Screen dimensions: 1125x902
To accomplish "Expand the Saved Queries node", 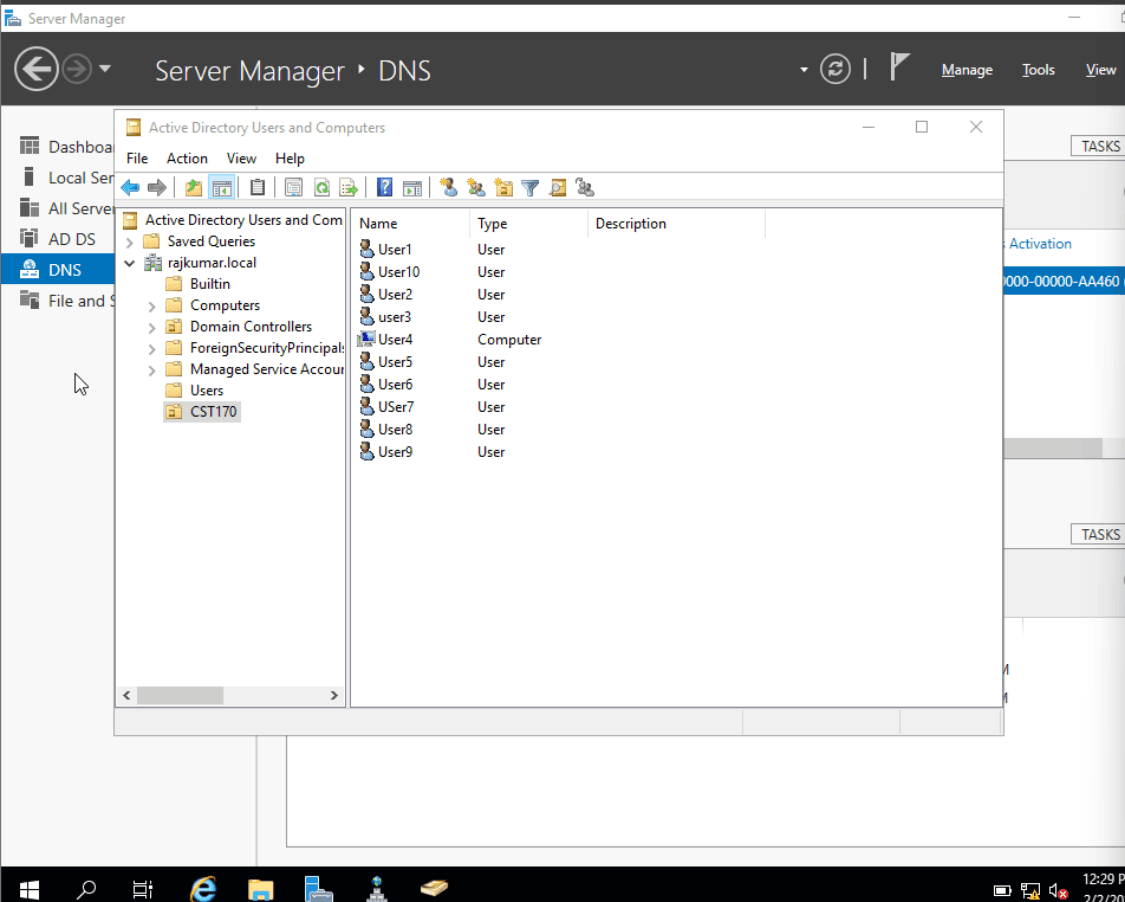I will pos(130,242).
